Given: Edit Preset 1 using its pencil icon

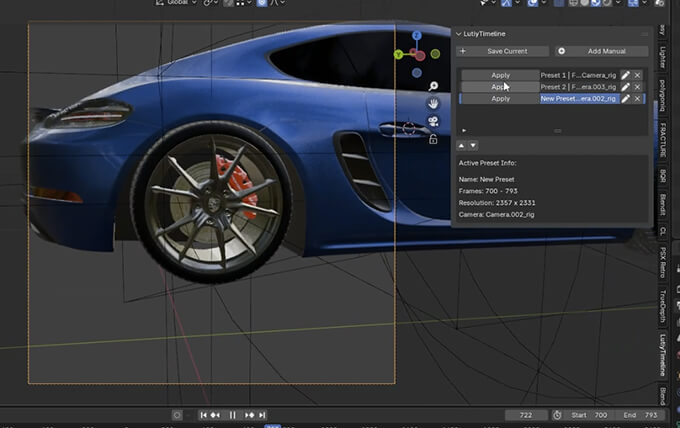Looking at the screenshot, I should click(625, 75).
